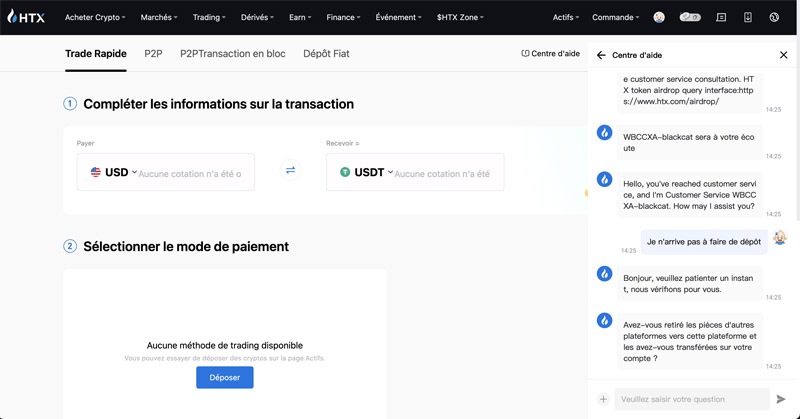Click the 'Hello, you've reached customer service' message
Image resolution: width=800 pixels, height=419 pixels.
coord(690,195)
